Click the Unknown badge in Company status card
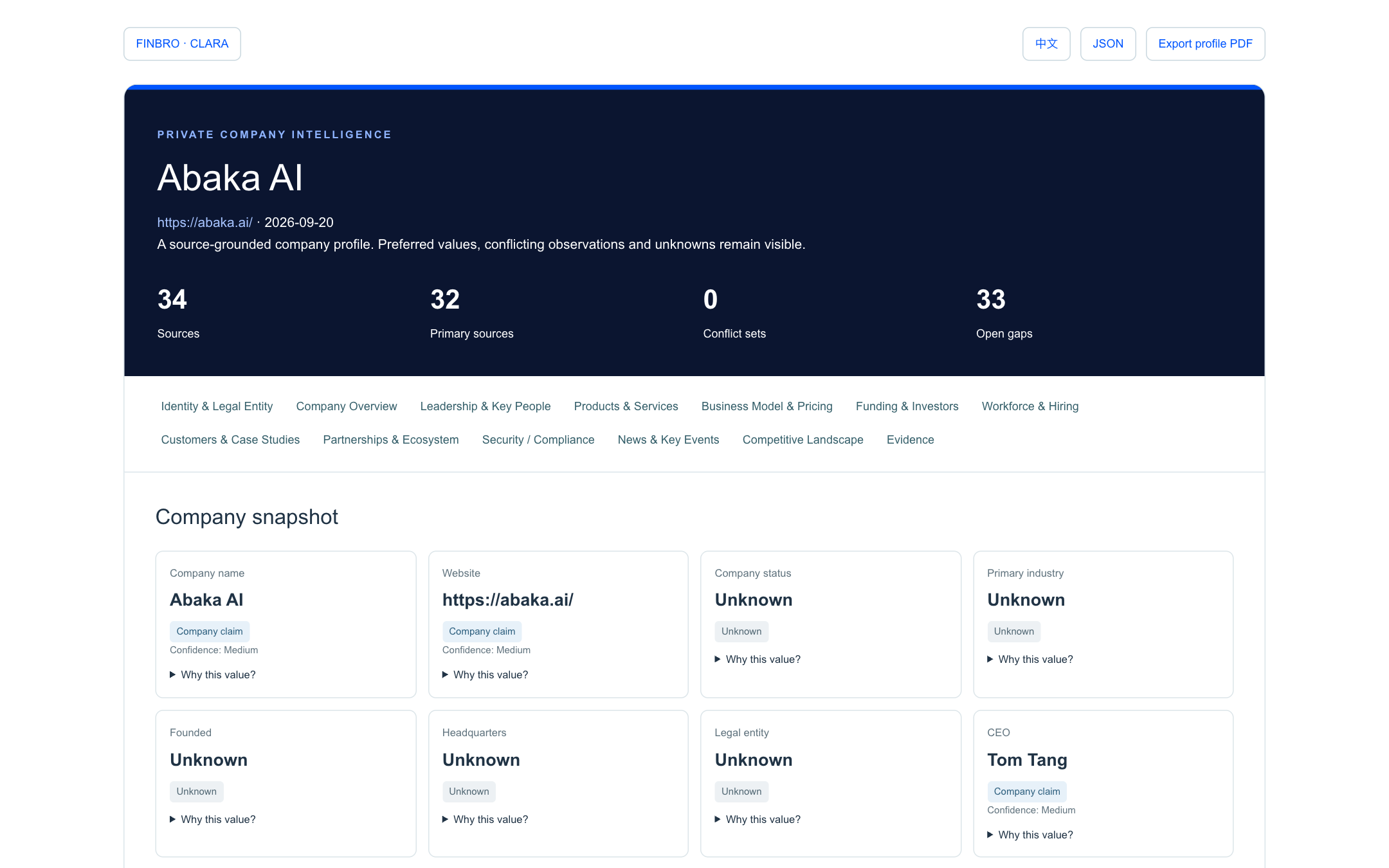Image resolution: width=1389 pixels, height=868 pixels. click(x=741, y=631)
